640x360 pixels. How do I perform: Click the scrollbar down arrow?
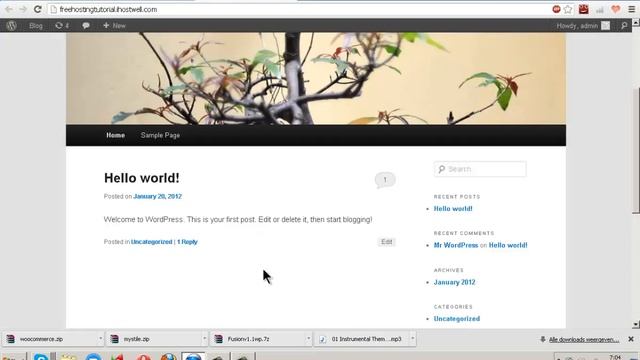(x=636, y=324)
